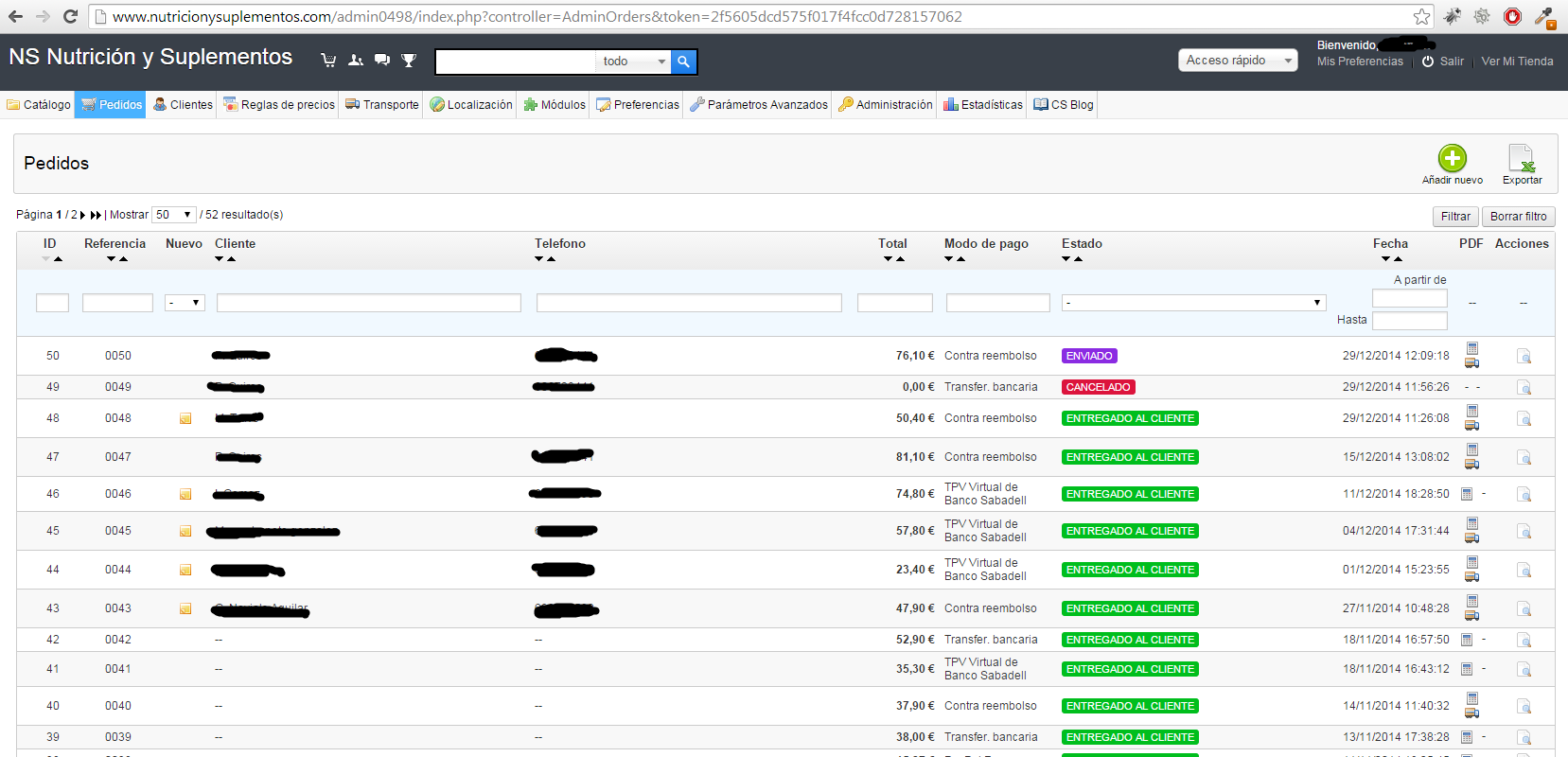Open the Mostrar results-per-page dropdown
The width and height of the screenshot is (1568, 757).
[x=174, y=215]
